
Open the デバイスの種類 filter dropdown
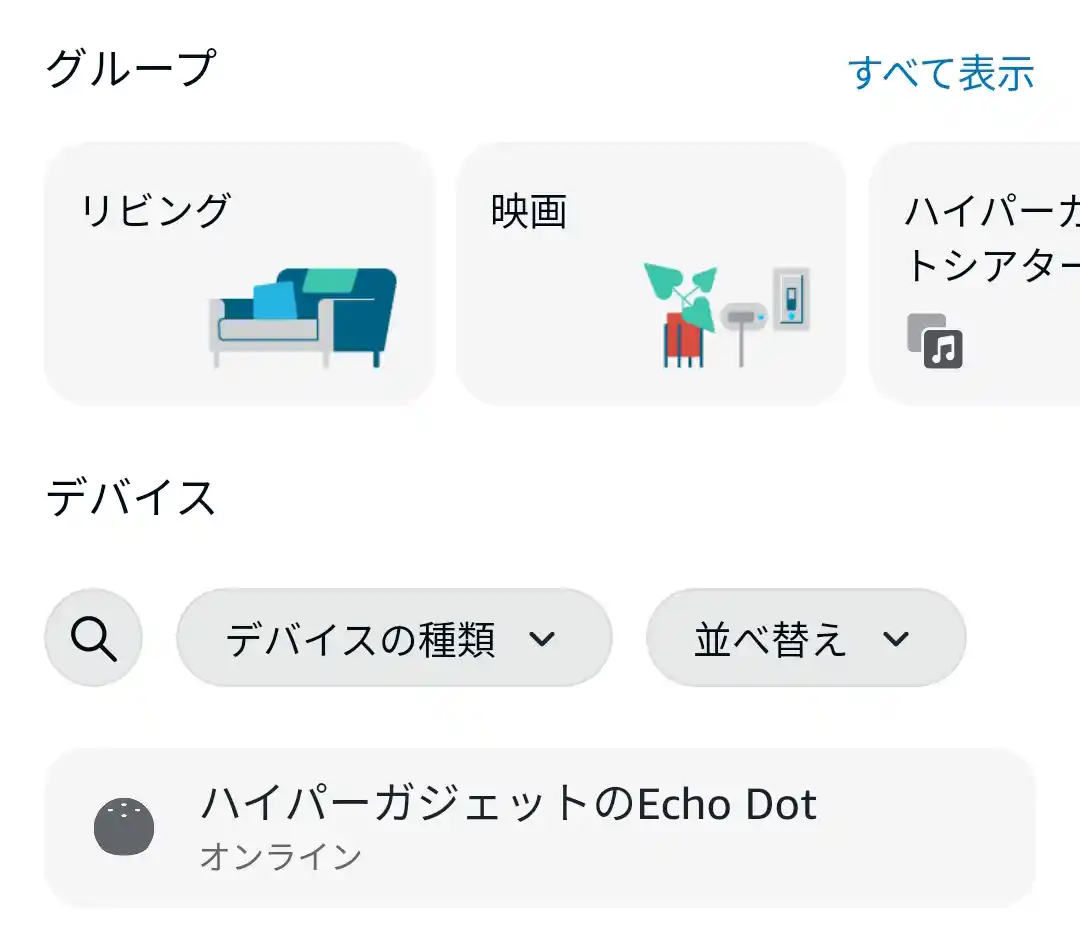[x=395, y=637]
